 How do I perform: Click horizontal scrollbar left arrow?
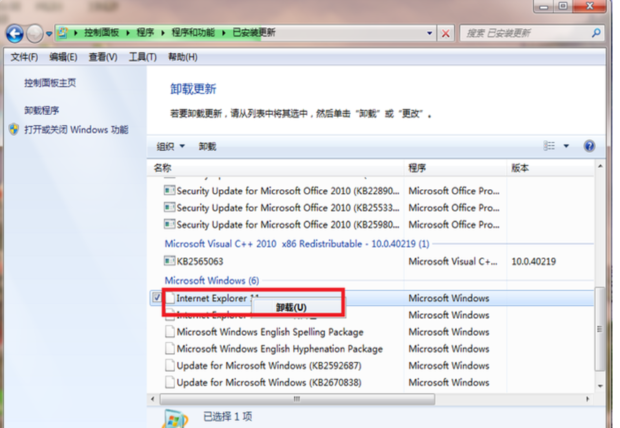[x=153, y=399]
